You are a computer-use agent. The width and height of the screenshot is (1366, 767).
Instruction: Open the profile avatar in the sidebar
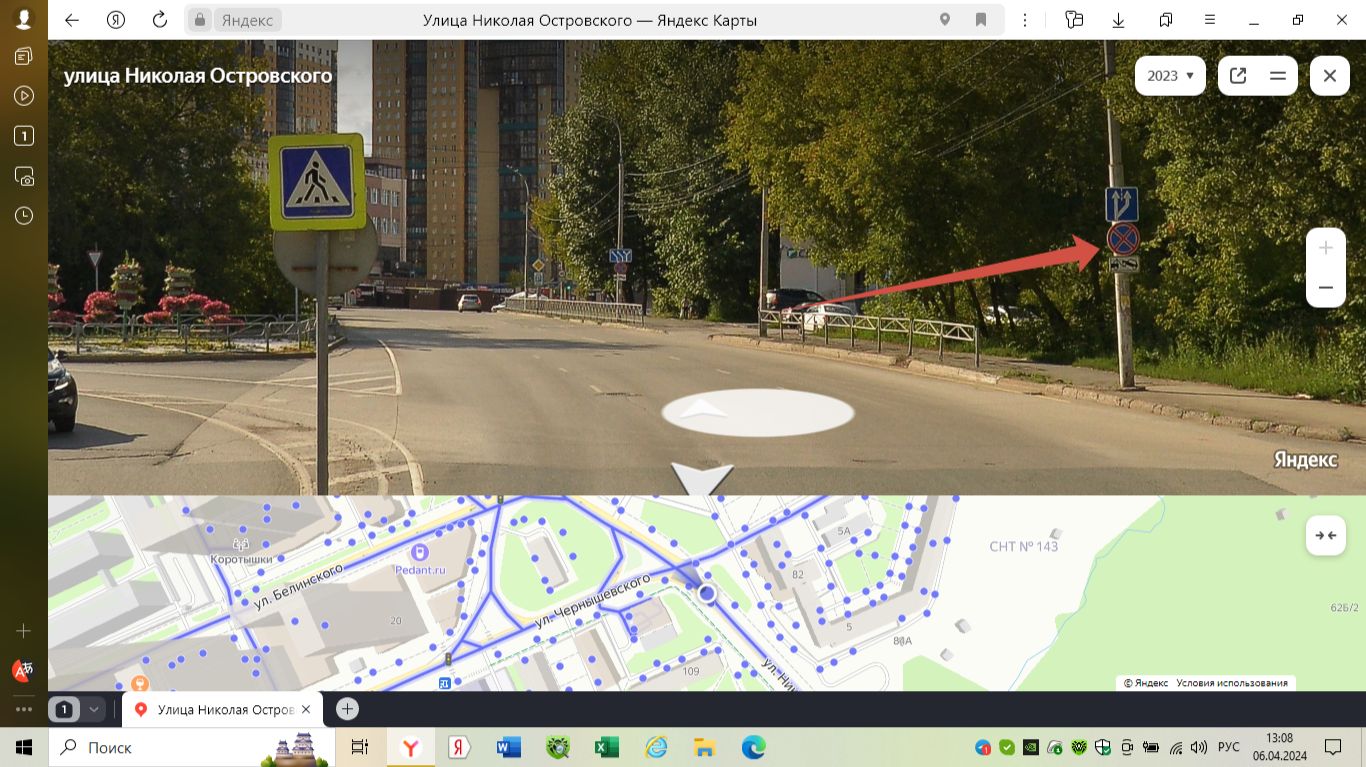[24, 19]
